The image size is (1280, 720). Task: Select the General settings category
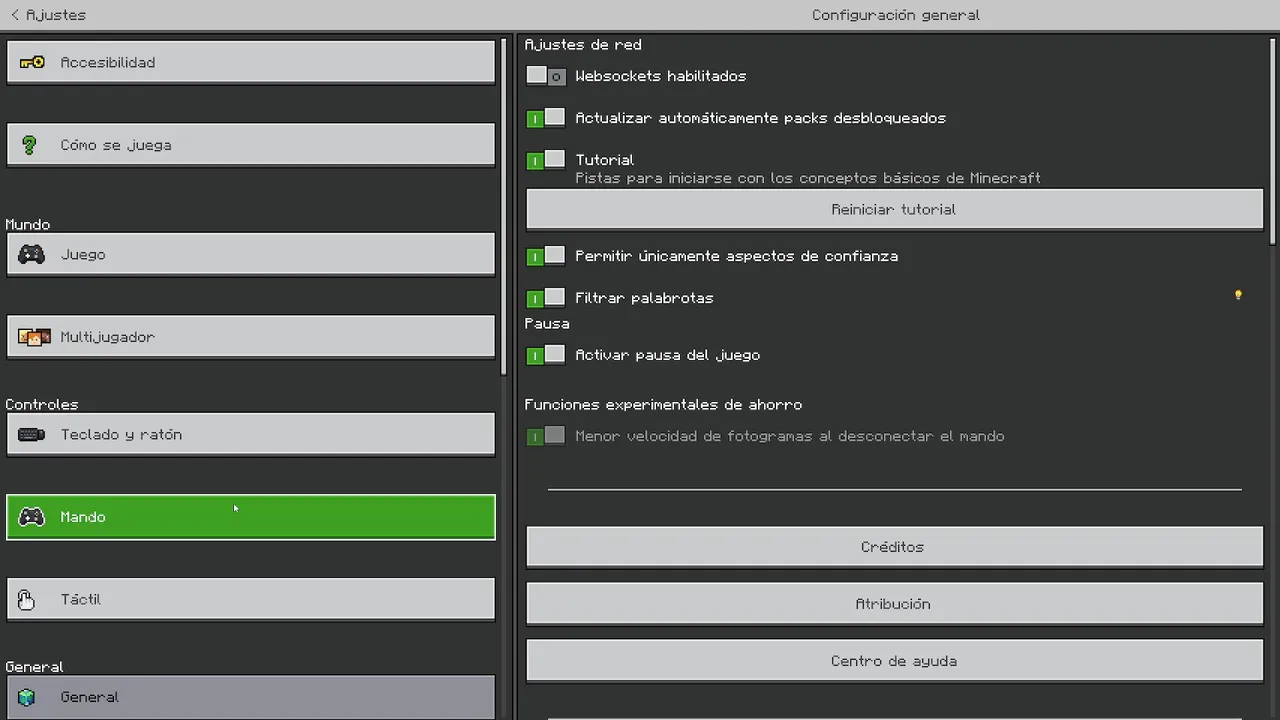(251, 697)
